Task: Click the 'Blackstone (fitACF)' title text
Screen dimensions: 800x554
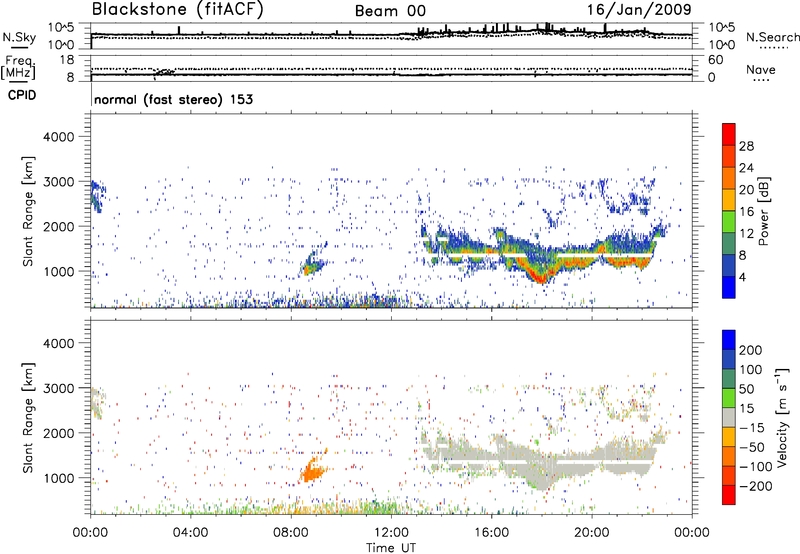Action: (x=177, y=10)
